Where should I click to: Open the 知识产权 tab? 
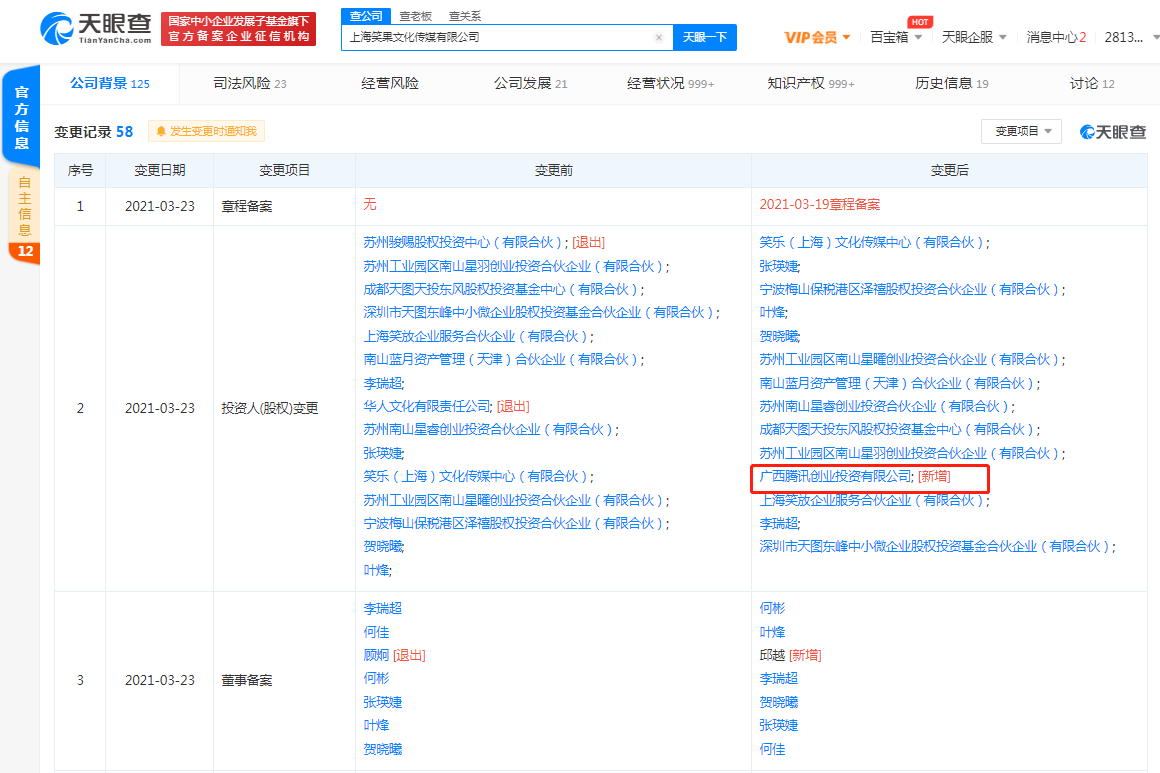[x=811, y=84]
